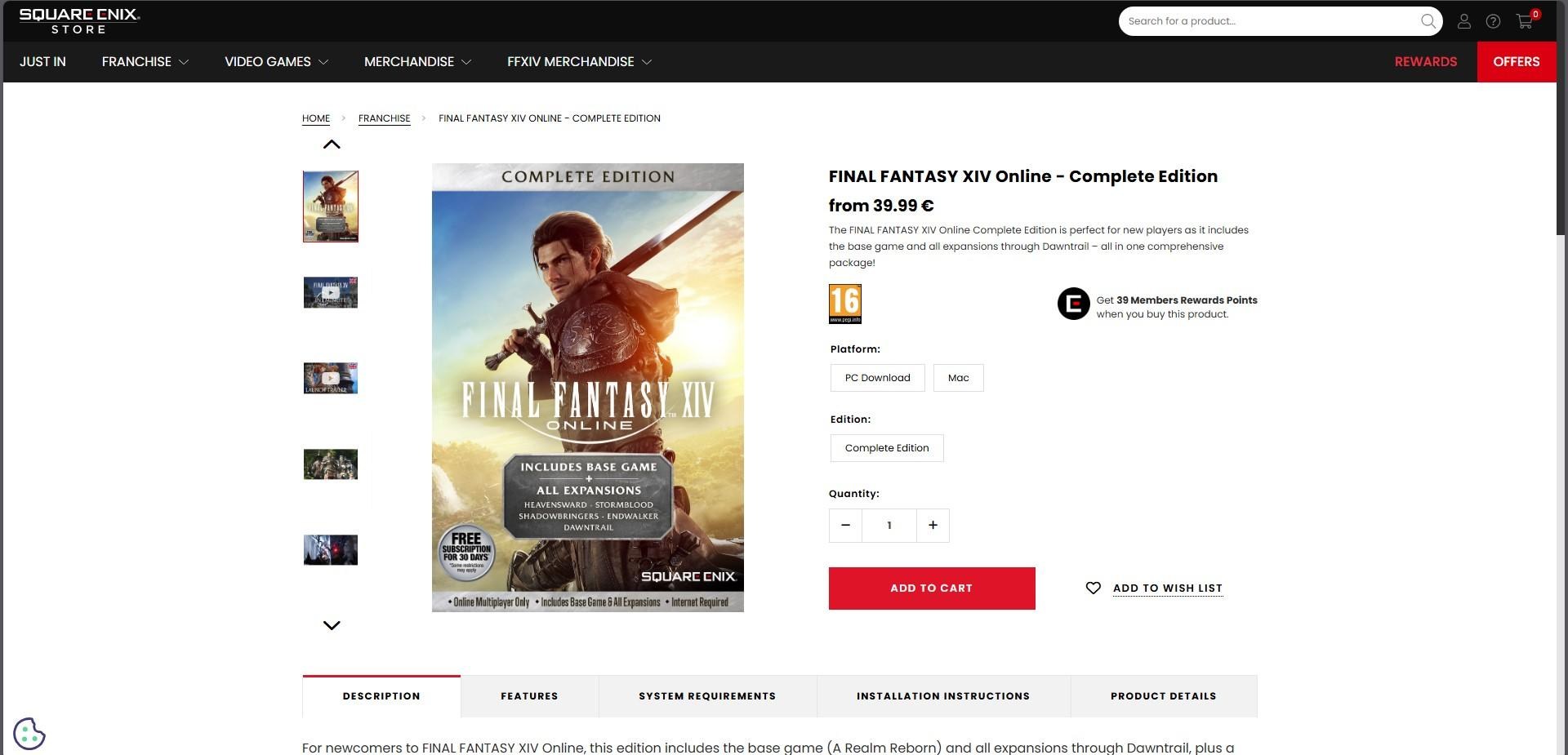Click the wish list heart icon
The height and width of the screenshot is (755, 1568).
tap(1093, 588)
